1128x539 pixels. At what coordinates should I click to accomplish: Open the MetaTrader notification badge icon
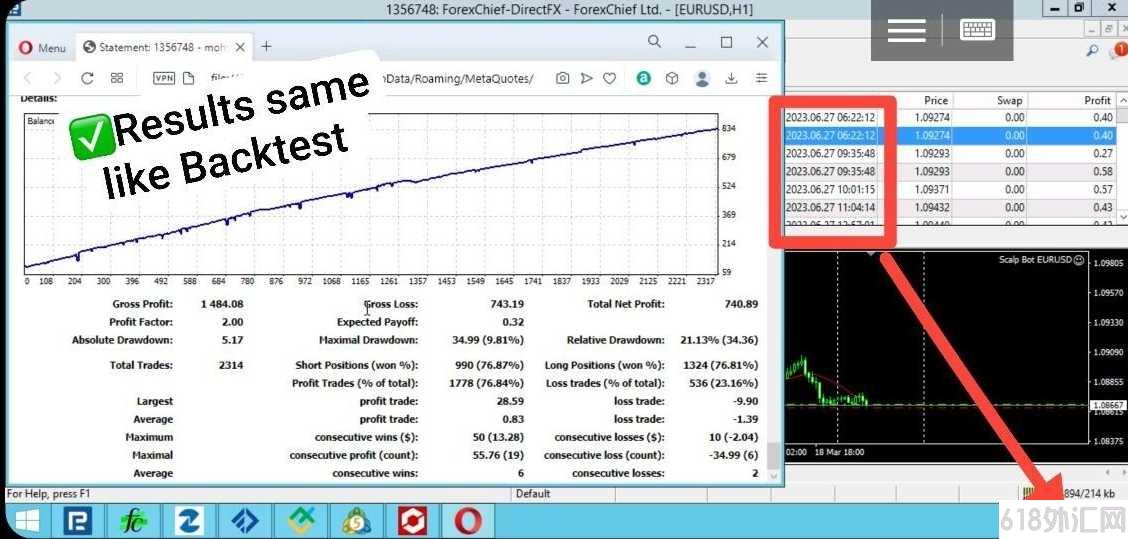coord(1119,50)
